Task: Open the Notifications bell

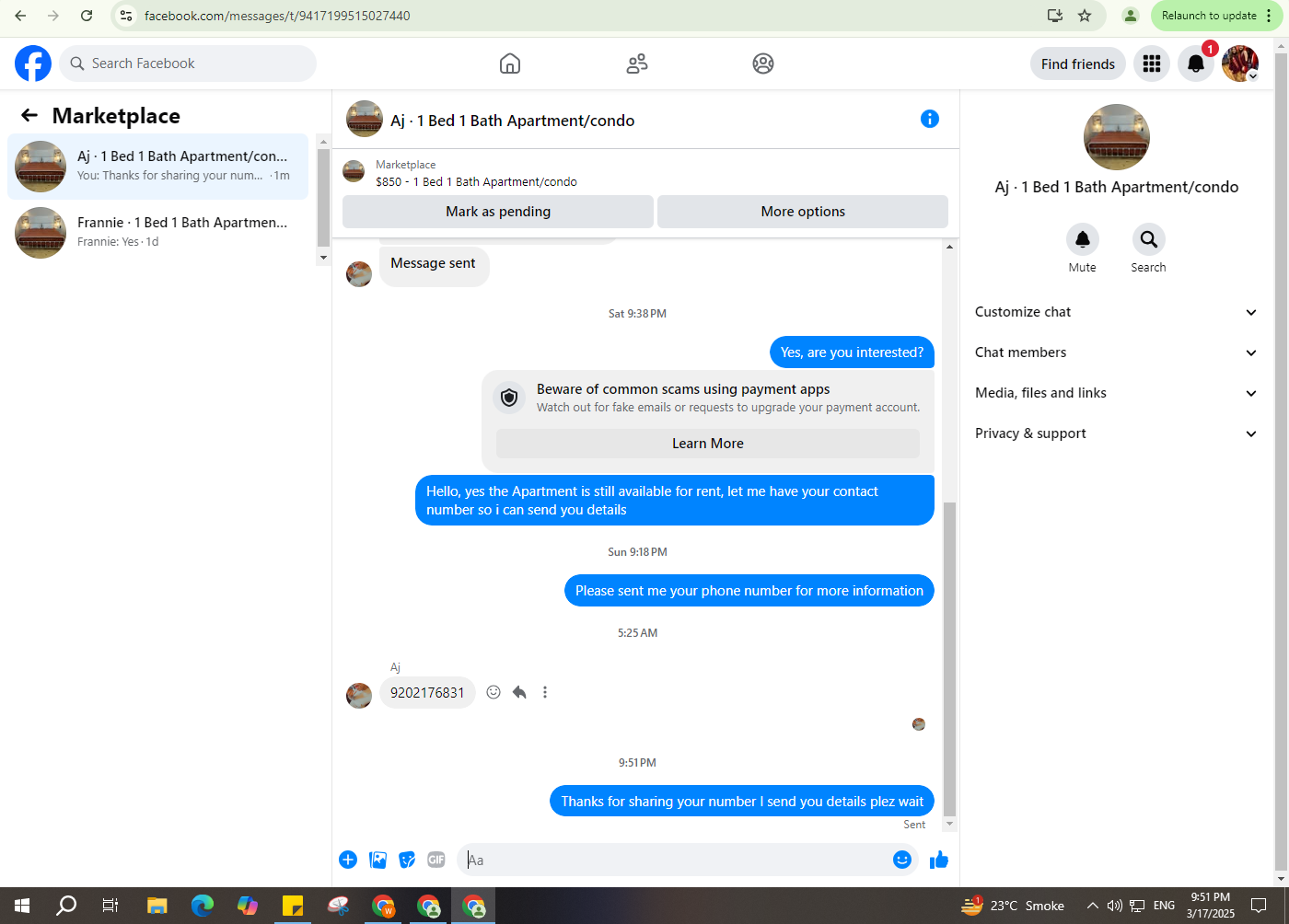Action: tap(1196, 64)
